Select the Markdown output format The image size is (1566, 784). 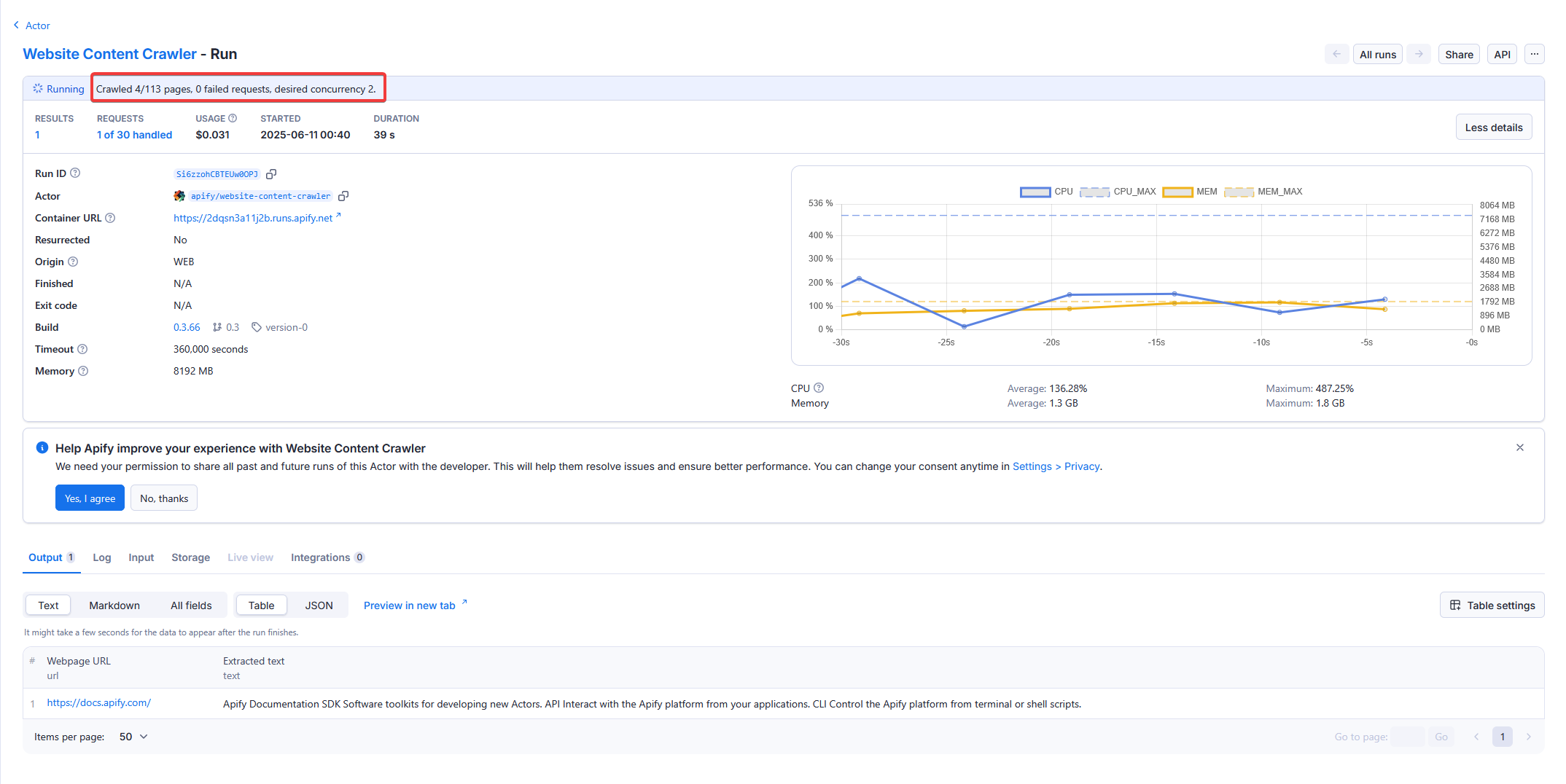point(114,605)
